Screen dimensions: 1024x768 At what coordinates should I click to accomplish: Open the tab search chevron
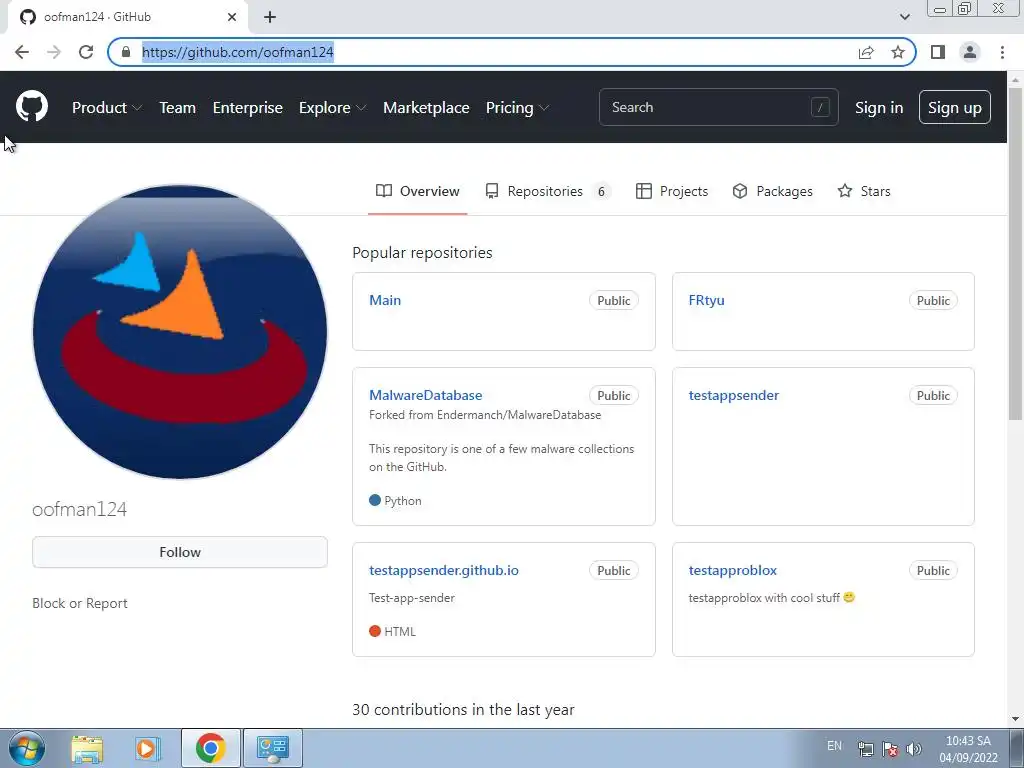(x=904, y=17)
